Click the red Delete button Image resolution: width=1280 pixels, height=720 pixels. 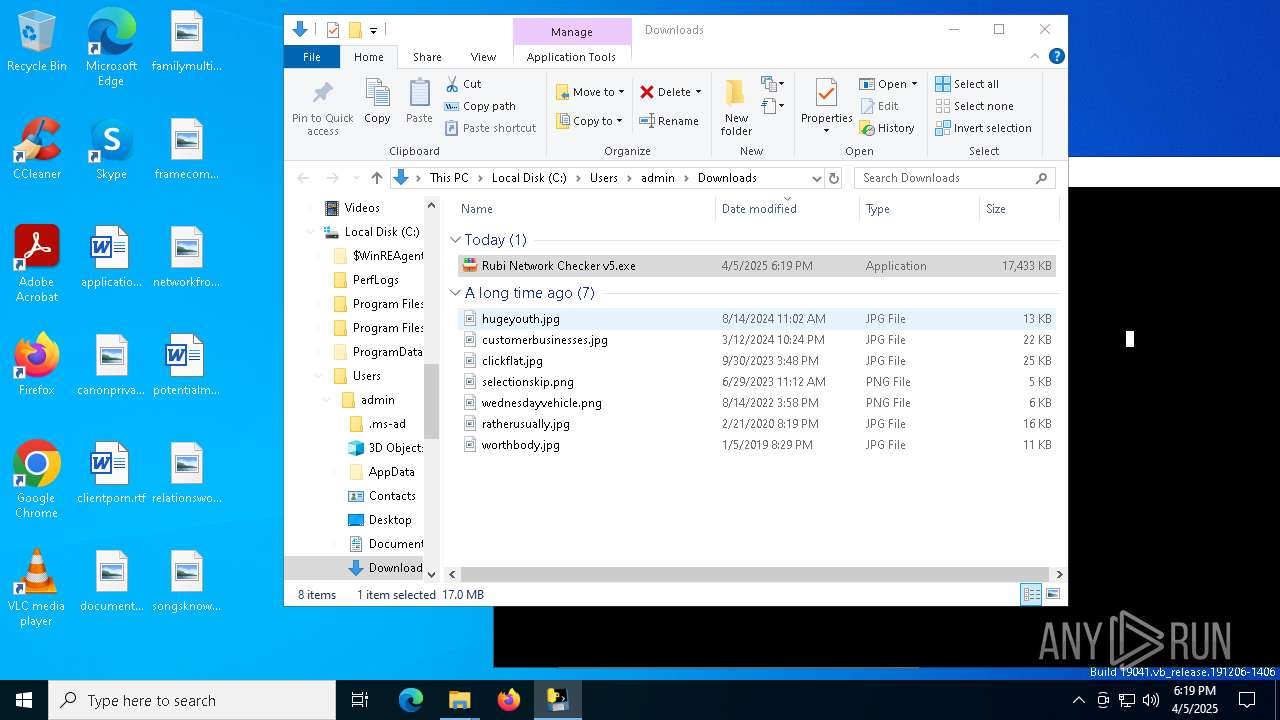(x=665, y=92)
